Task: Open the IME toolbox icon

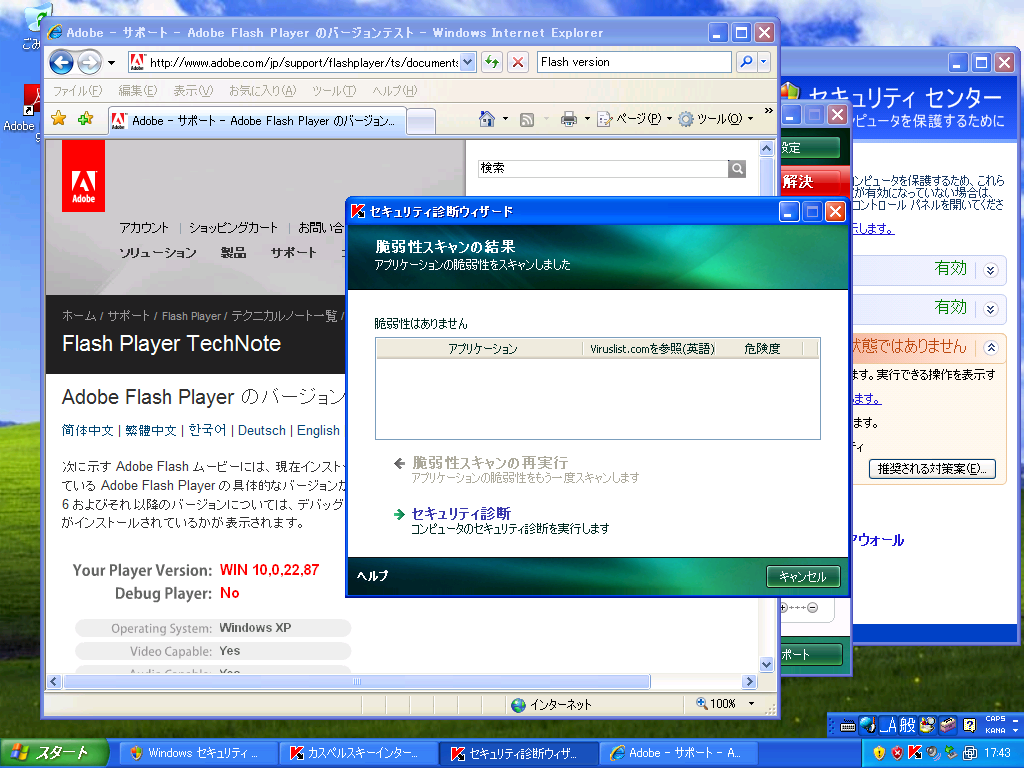Action: point(948,725)
